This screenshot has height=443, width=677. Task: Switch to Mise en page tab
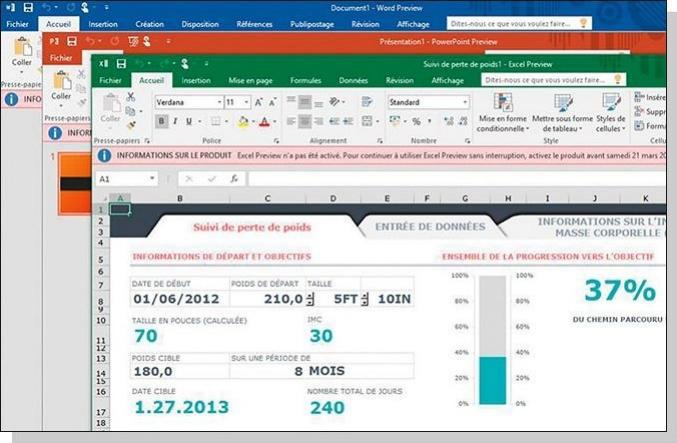(x=250, y=81)
